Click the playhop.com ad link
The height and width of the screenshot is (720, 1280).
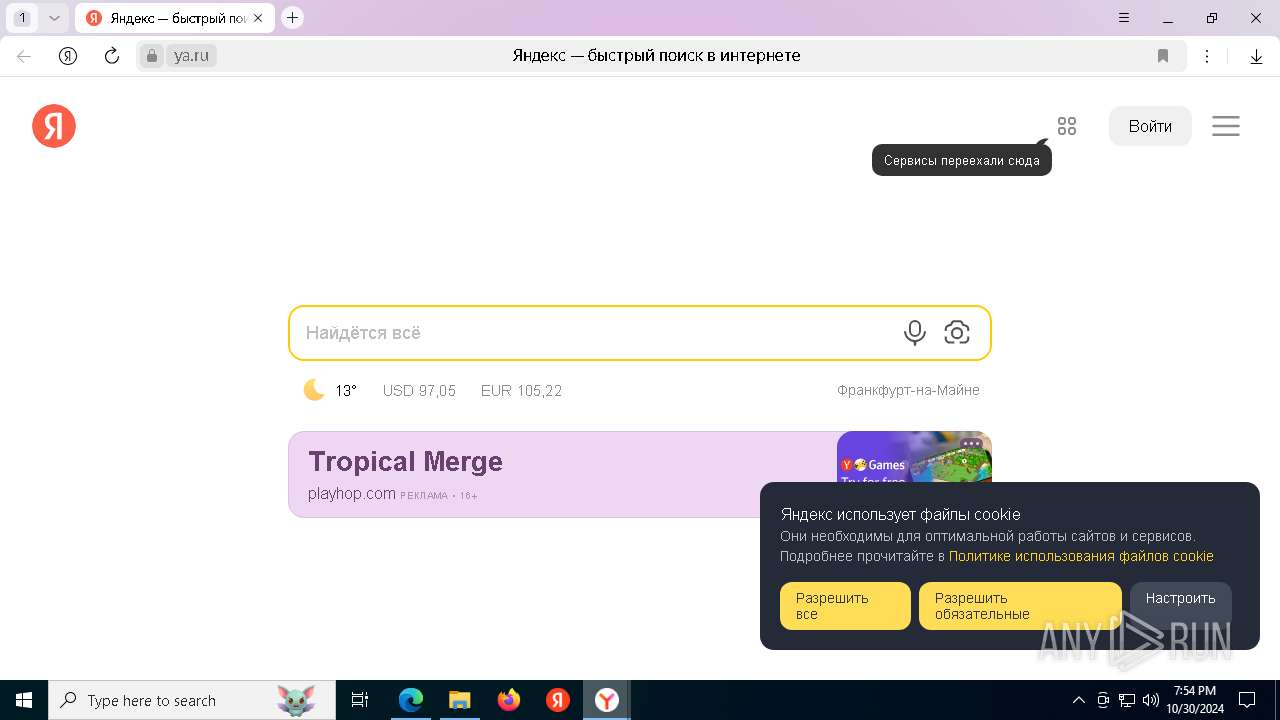352,493
